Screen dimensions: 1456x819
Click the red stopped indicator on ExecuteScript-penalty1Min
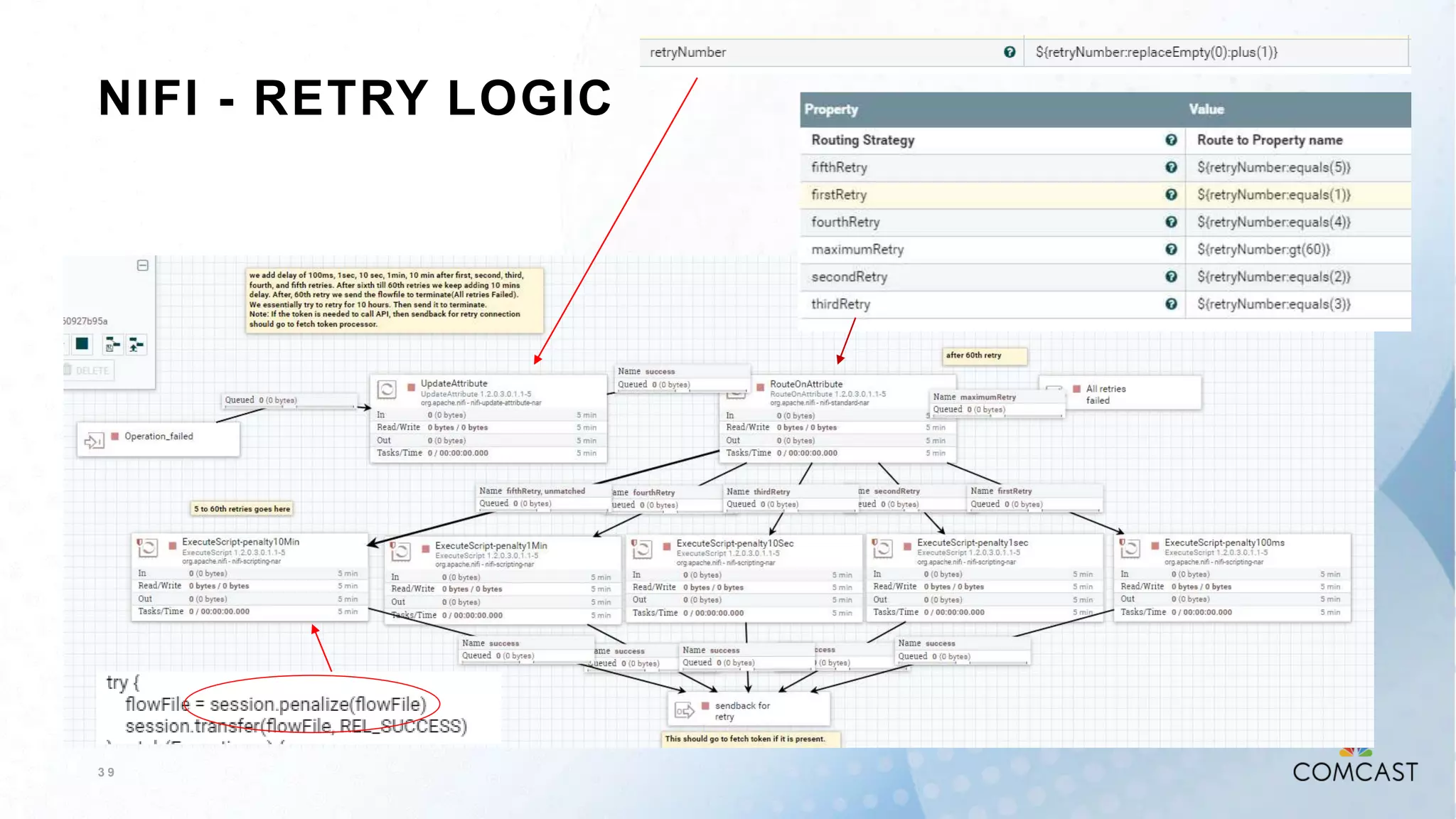click(425, 549)
